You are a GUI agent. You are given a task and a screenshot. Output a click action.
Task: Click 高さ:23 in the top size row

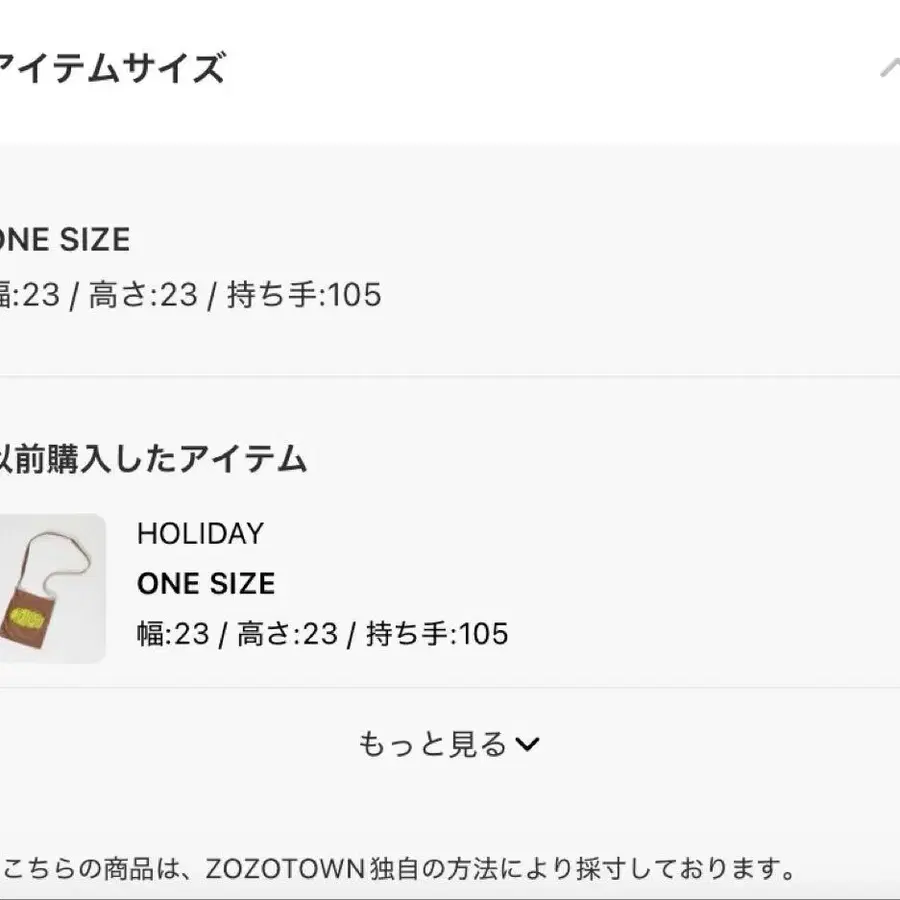point(143,295)
